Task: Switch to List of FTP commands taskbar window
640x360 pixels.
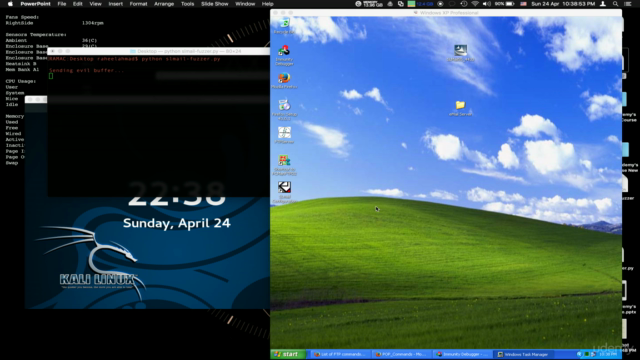Action: [340, 354]
